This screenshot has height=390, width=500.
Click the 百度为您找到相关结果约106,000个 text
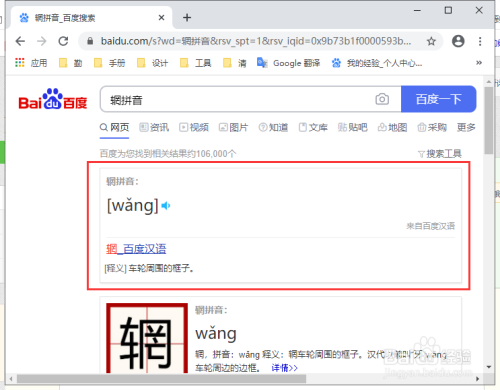click(168, 154)
